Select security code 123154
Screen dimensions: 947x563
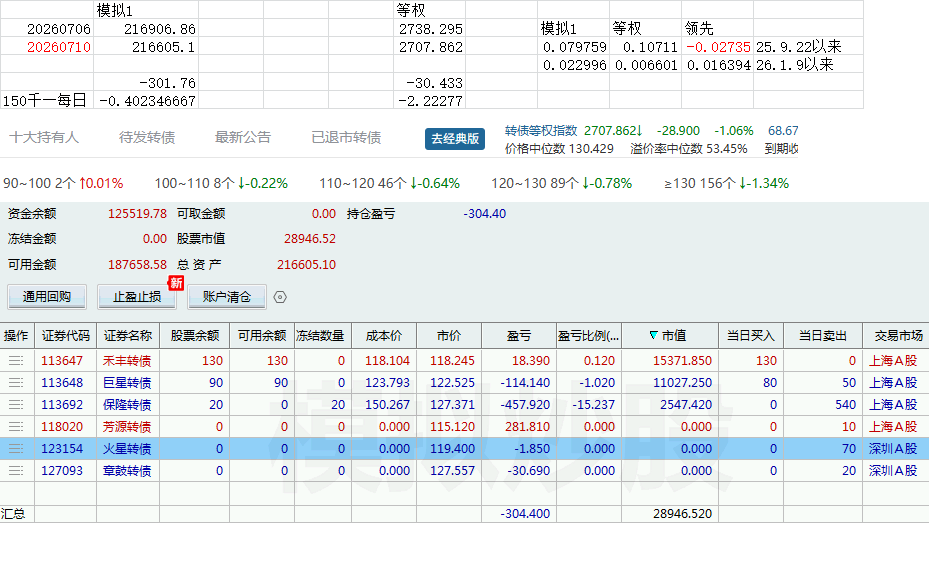(62, 448)
